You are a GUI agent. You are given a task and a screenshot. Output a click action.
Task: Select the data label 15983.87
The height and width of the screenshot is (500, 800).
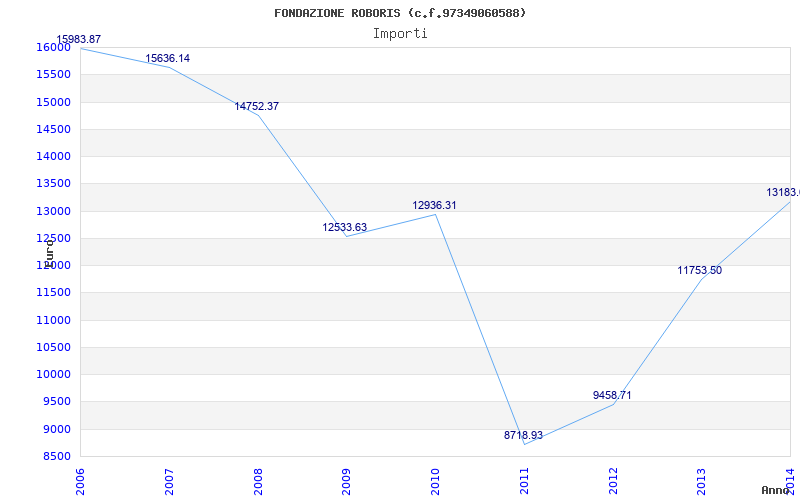tap(79, 39)
